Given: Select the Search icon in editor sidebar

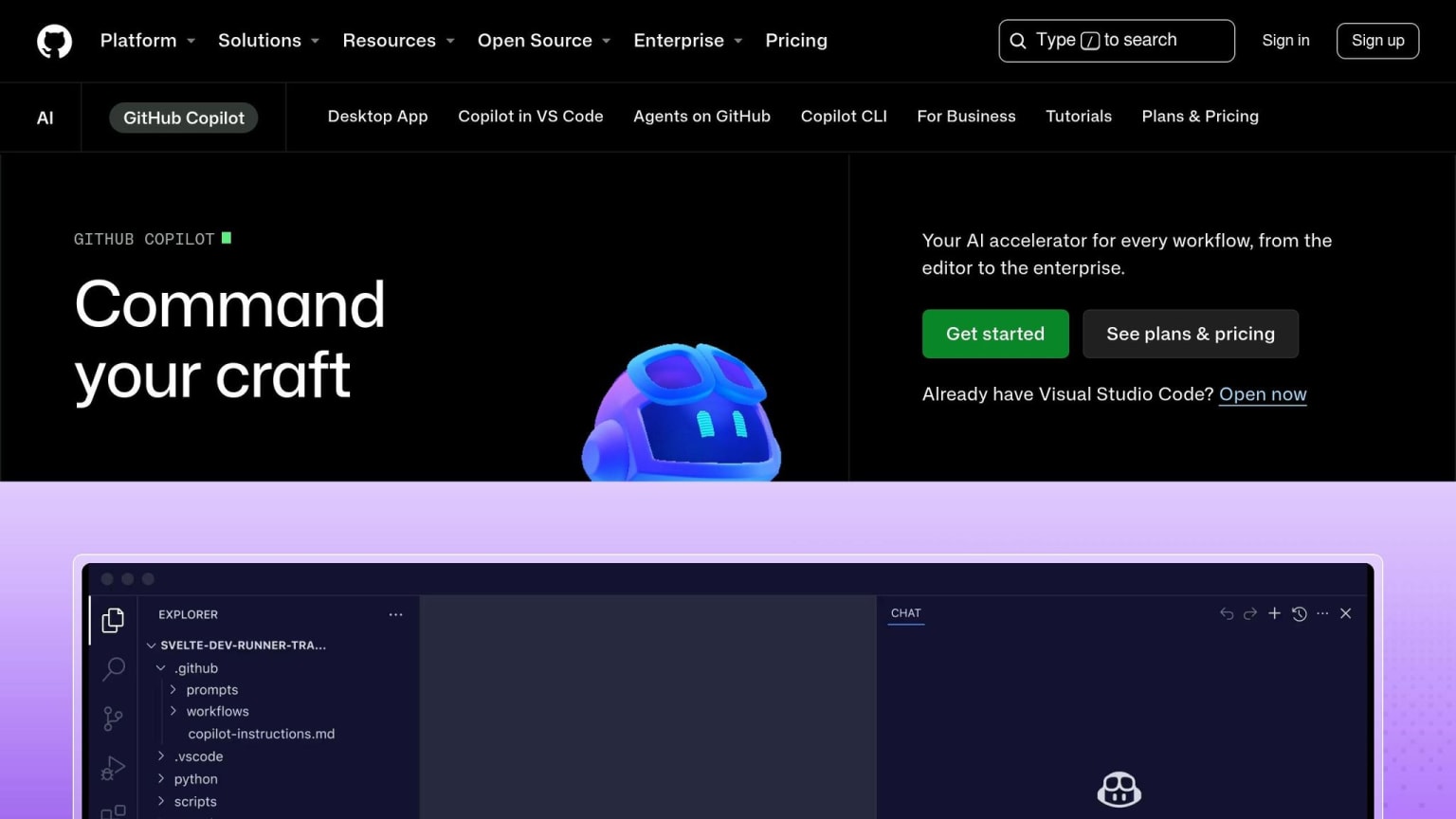Looking at the screenshot, I should [x=113, y=669].
